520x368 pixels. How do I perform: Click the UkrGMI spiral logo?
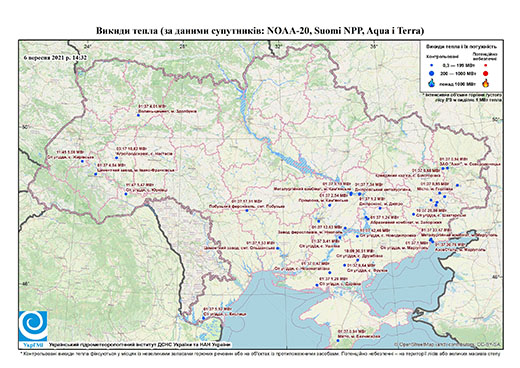(33, 326)
